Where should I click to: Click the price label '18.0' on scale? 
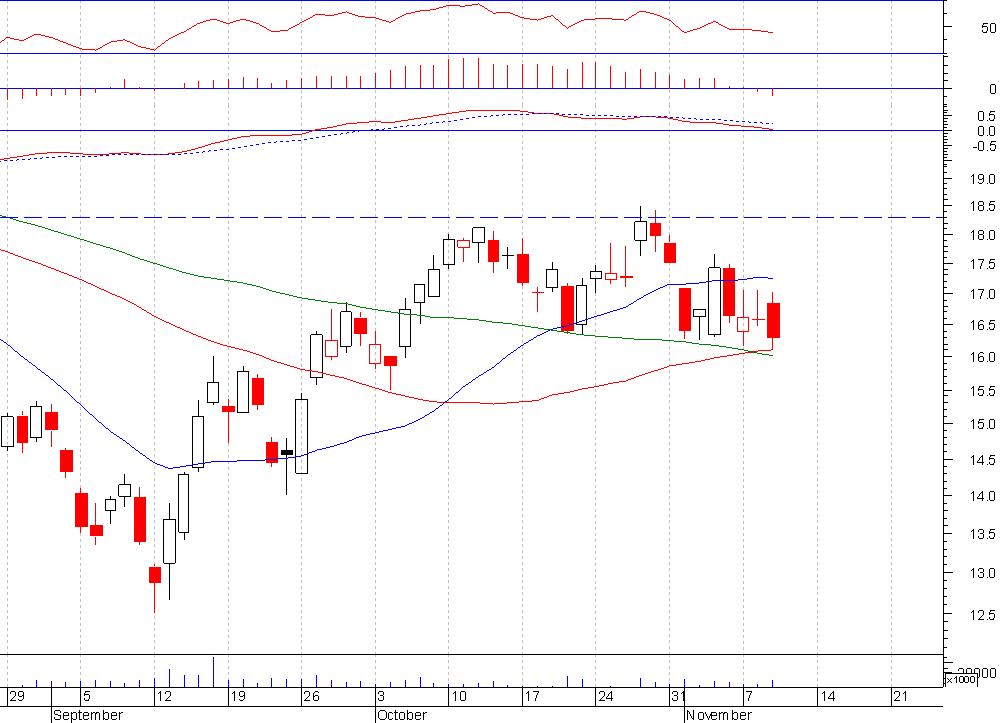[x=982, y=235]
